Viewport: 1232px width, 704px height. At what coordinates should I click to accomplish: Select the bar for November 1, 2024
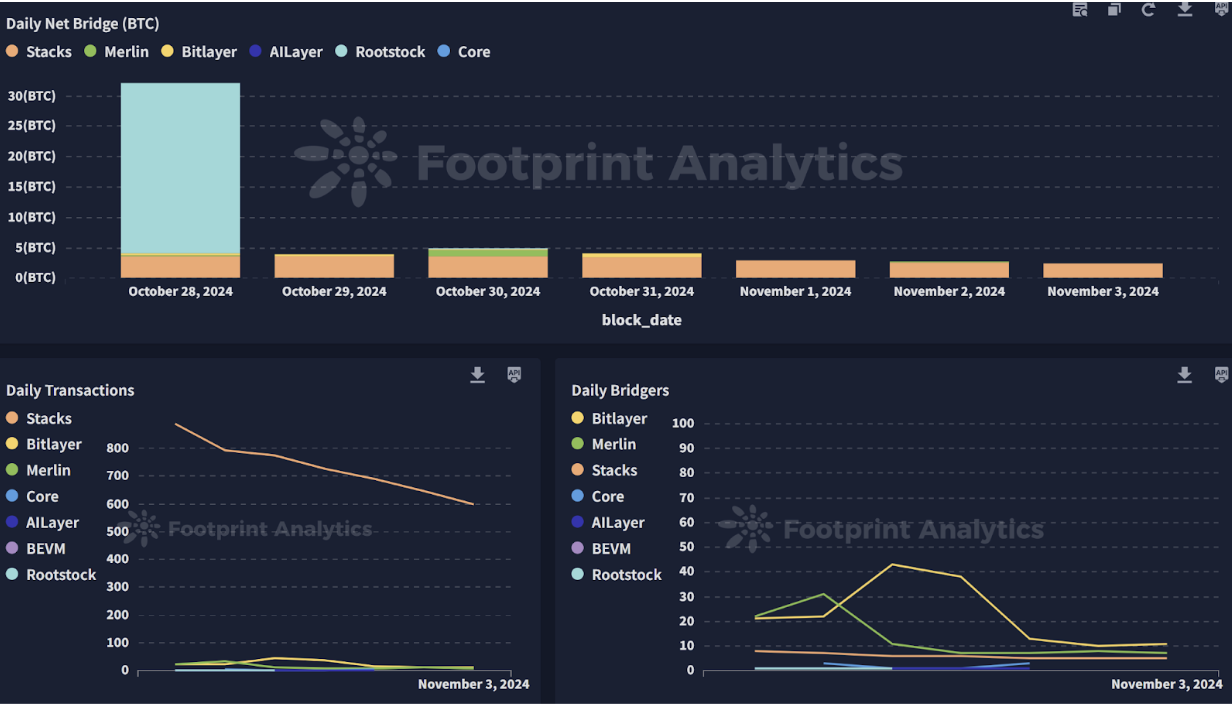coord(795,269)
